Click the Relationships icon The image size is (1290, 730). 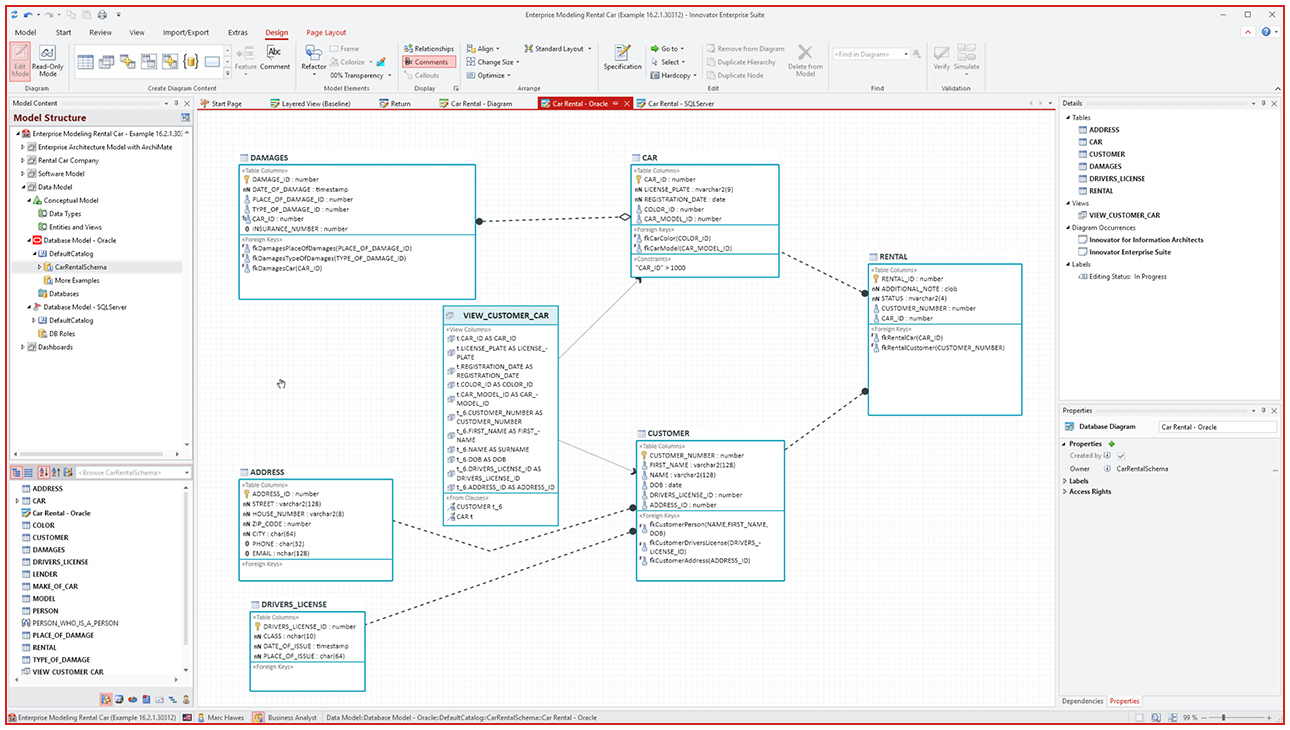point(432,48)
